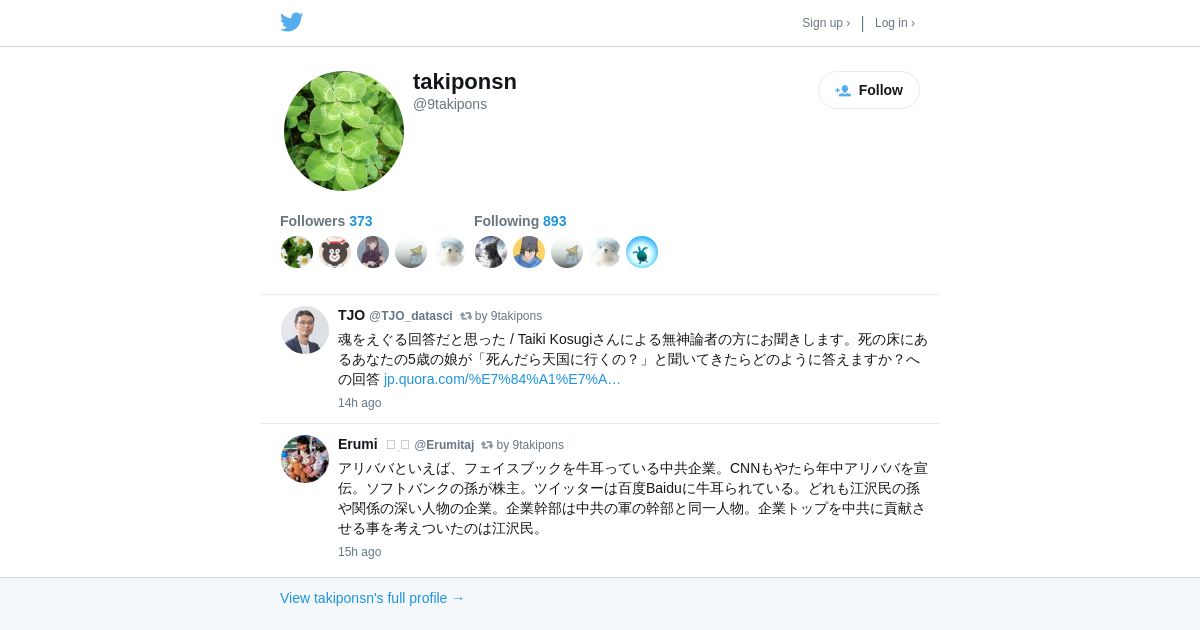1200x630 pixels.
Task: Open Erumi's profile photo
Action: tap(305, 459)
